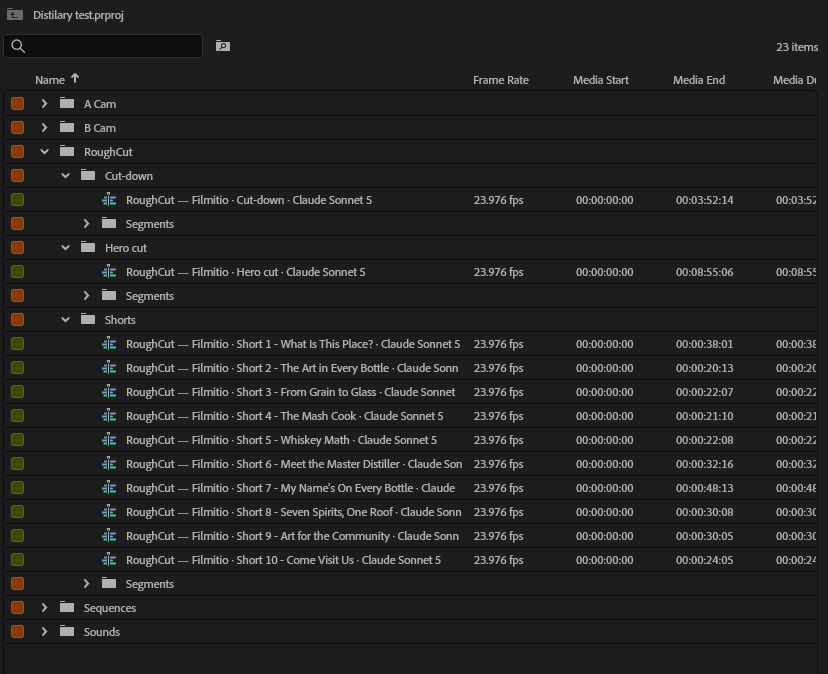Click the green label swatch of the Hero cut sequence
This screenshot has width=828, height=674.
pos(17,272)
